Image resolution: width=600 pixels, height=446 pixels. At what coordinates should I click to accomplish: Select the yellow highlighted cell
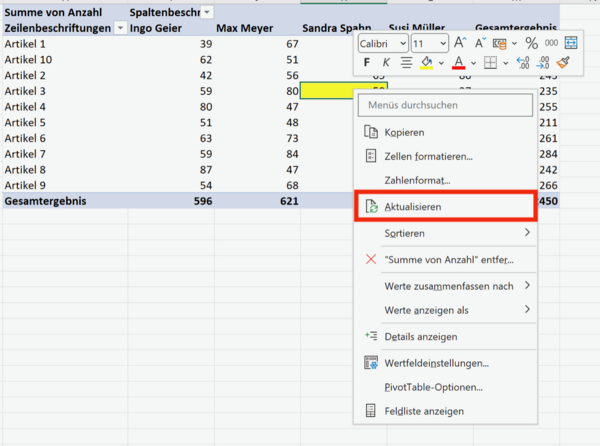click(x=326, y=91)
